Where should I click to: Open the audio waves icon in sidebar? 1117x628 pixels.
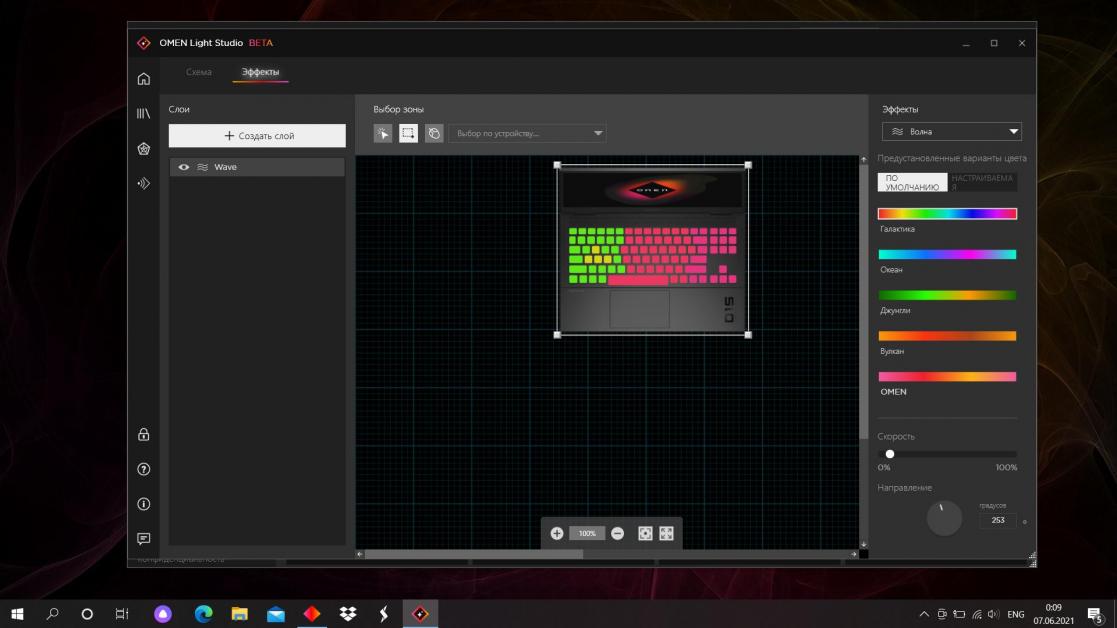[x=144, y=183]
